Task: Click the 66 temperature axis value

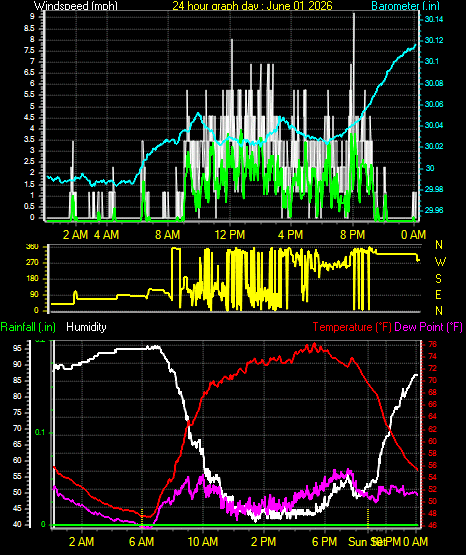Action: [432, 404]
